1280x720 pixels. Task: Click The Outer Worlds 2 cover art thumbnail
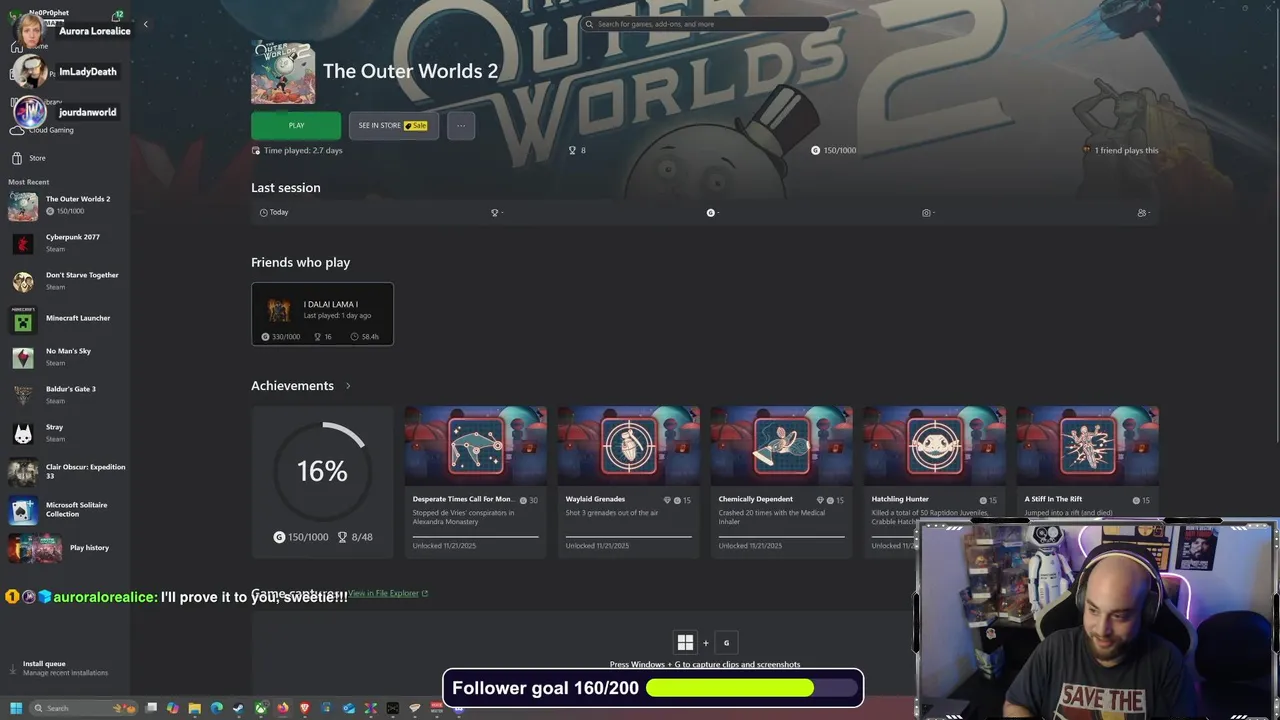click(283, 72)
